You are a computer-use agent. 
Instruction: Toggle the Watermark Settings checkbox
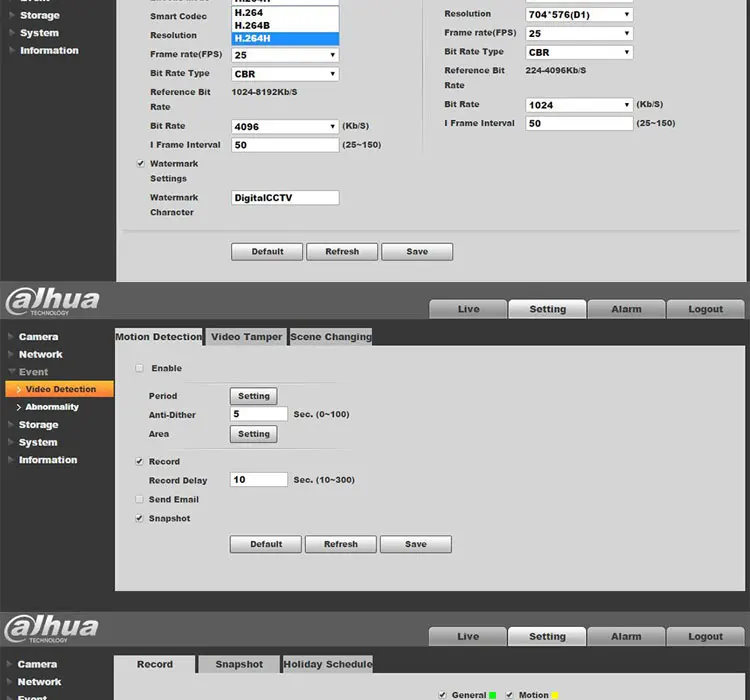(x=140, y=164)
